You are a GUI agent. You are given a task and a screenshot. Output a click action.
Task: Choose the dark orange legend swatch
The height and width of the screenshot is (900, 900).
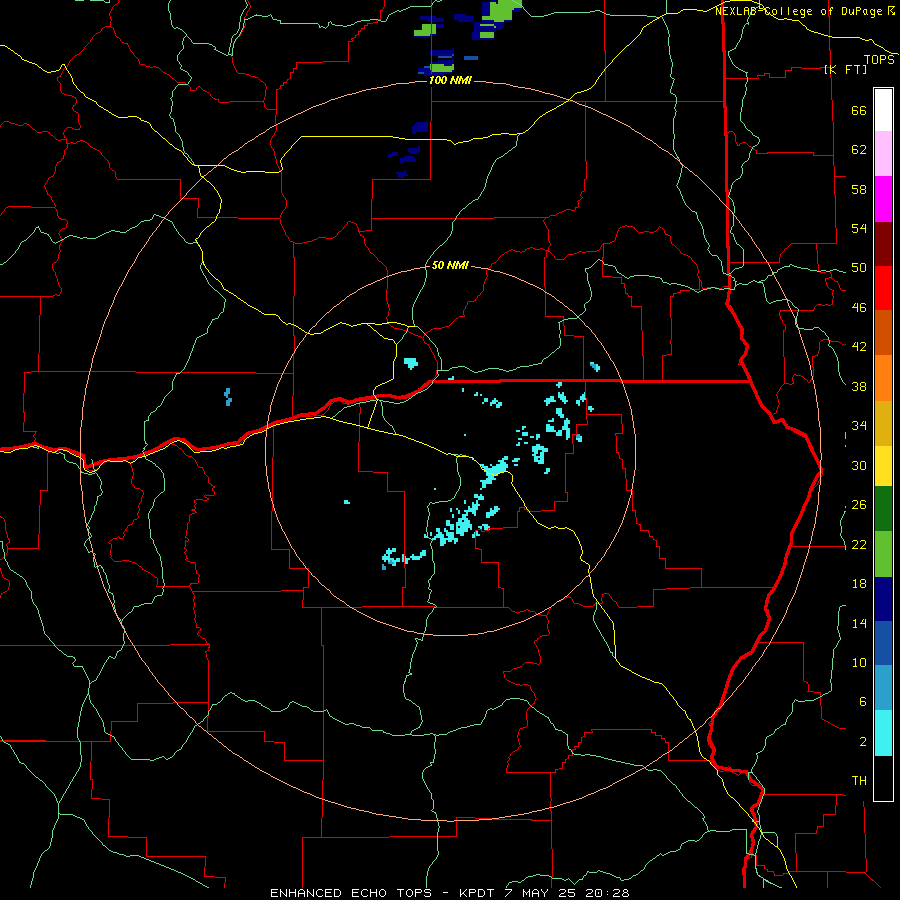tap(883, 332)
